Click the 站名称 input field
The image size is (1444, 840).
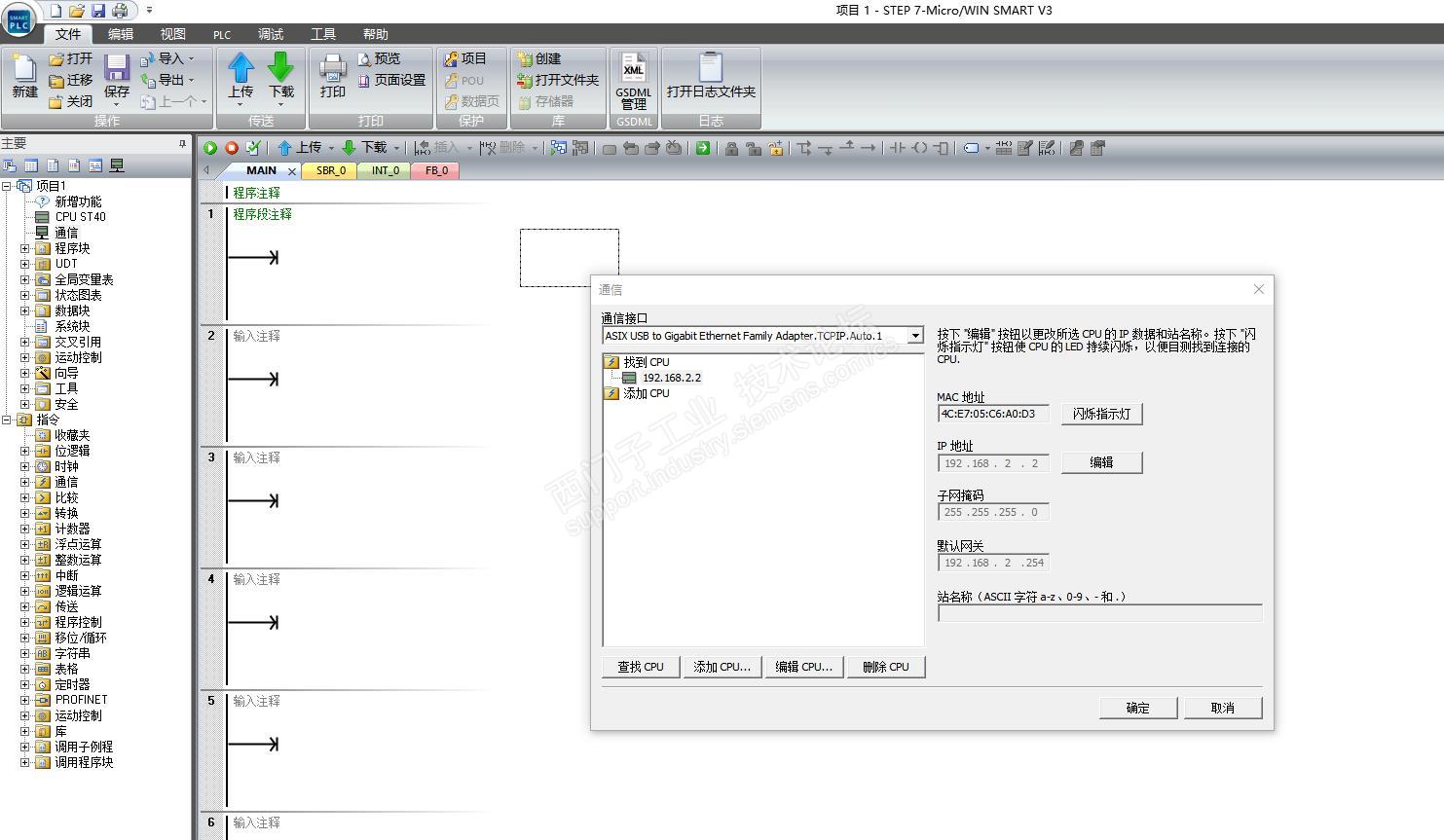[x=1100, y=613]
